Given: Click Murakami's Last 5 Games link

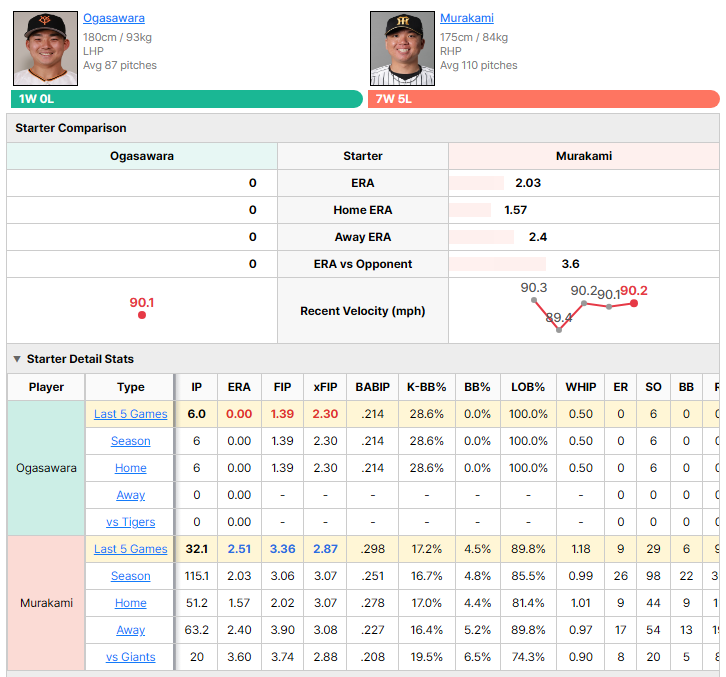Looking at the screenshot, I should click(131, 549).
